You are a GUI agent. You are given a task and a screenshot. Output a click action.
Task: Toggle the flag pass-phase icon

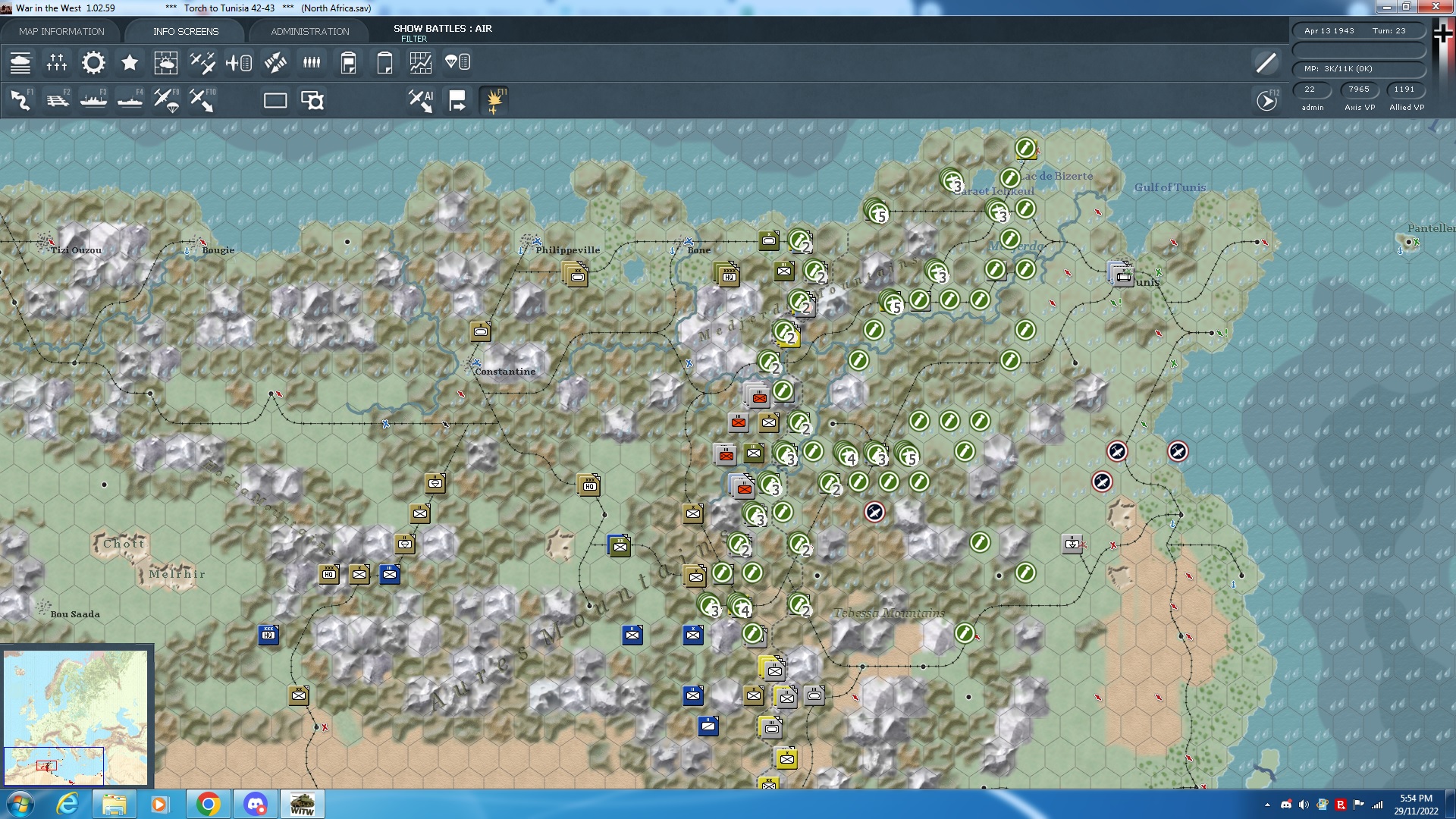[x=457, y=99]
